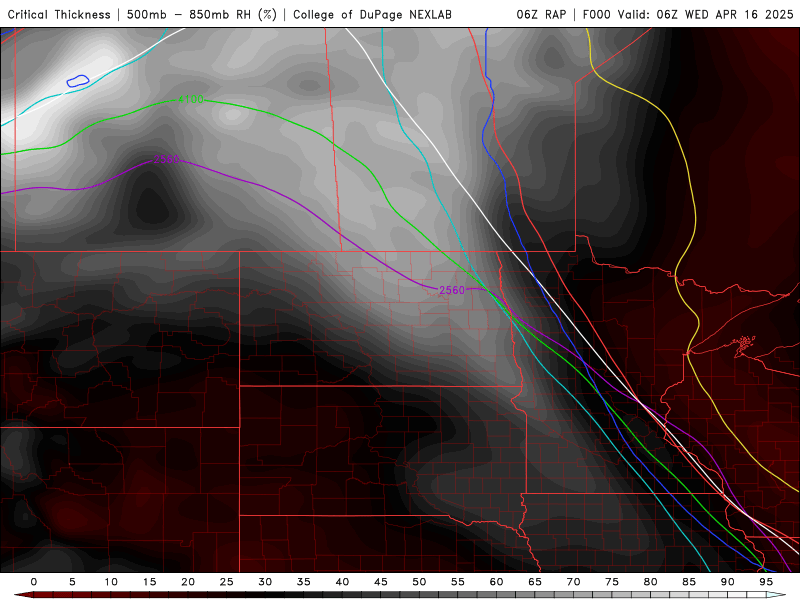The image size is (800, 600).
Task: Select the "06Z RAP" model label
Action: coord(541,15)
